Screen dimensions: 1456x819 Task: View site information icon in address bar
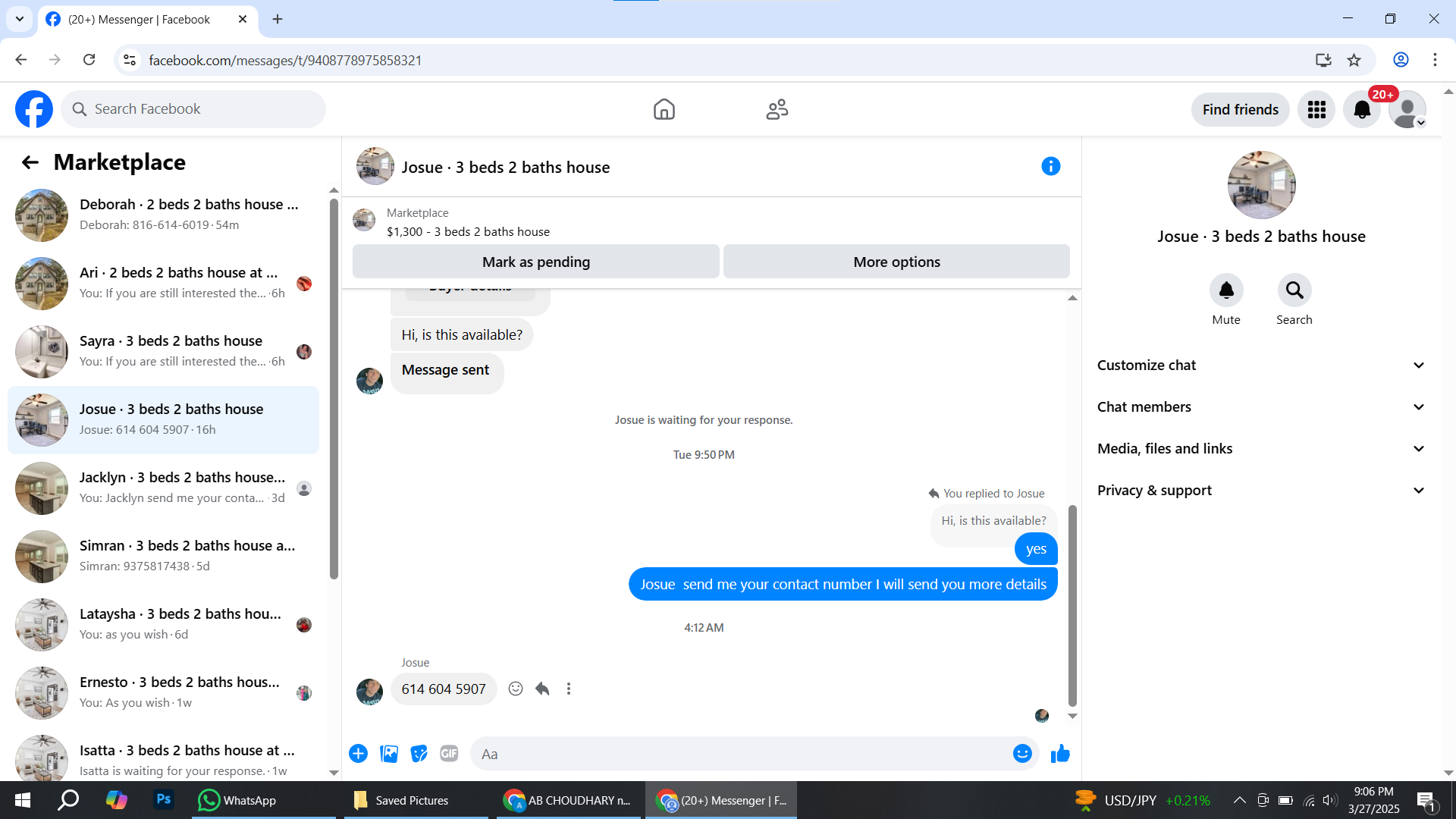click(130, 60)
